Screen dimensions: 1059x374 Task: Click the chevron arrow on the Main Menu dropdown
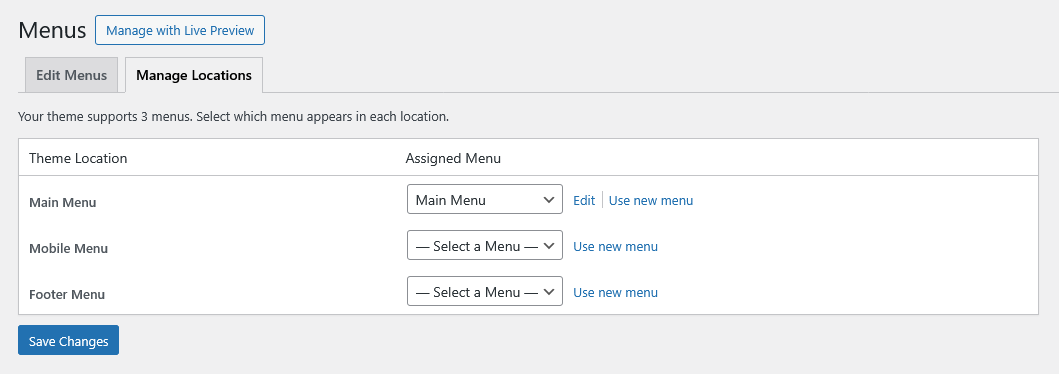pos(548,200)
